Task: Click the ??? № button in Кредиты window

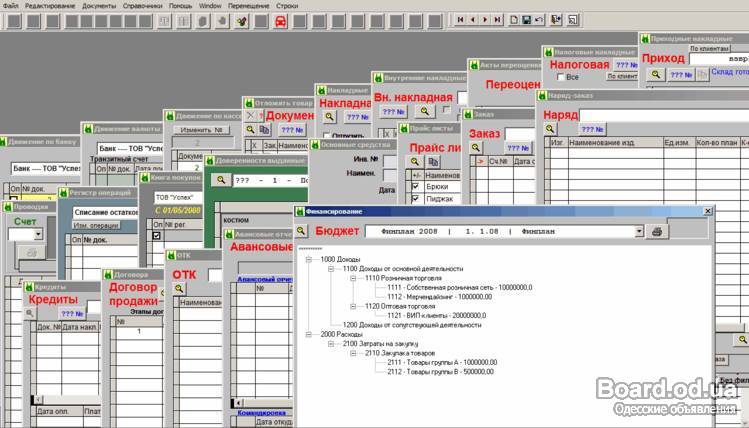Action: coord(71,313)
